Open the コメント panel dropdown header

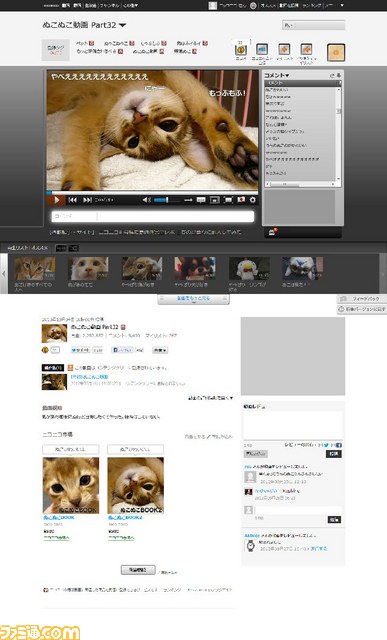276,76
